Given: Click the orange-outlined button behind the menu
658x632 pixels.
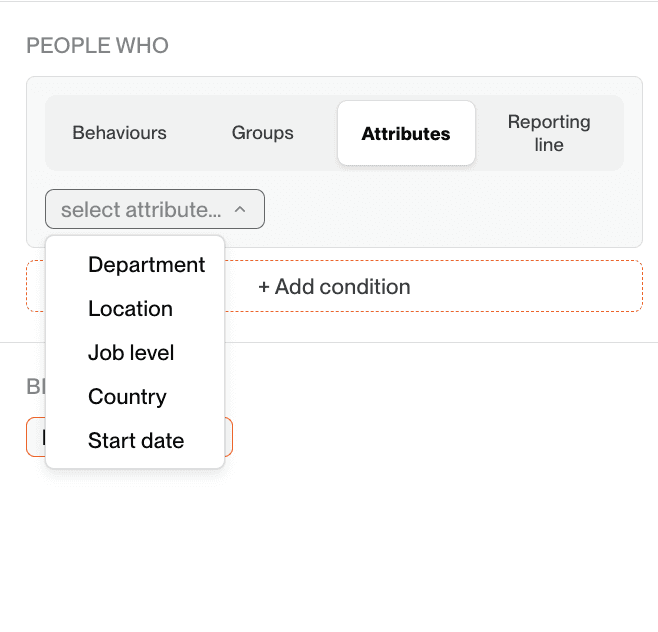Looking at the screenshot, I should (x=229, y=437).
